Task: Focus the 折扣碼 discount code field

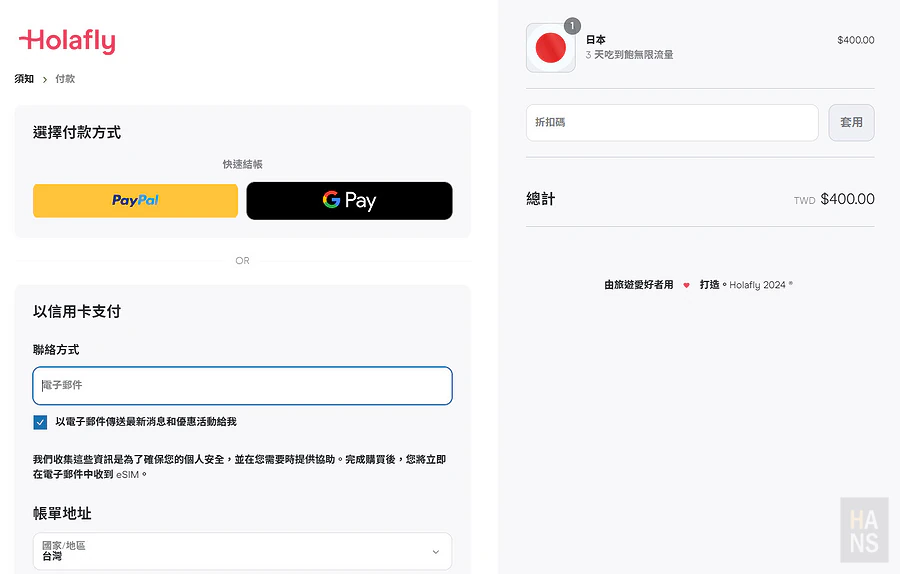Action: [x=672, y=122]
